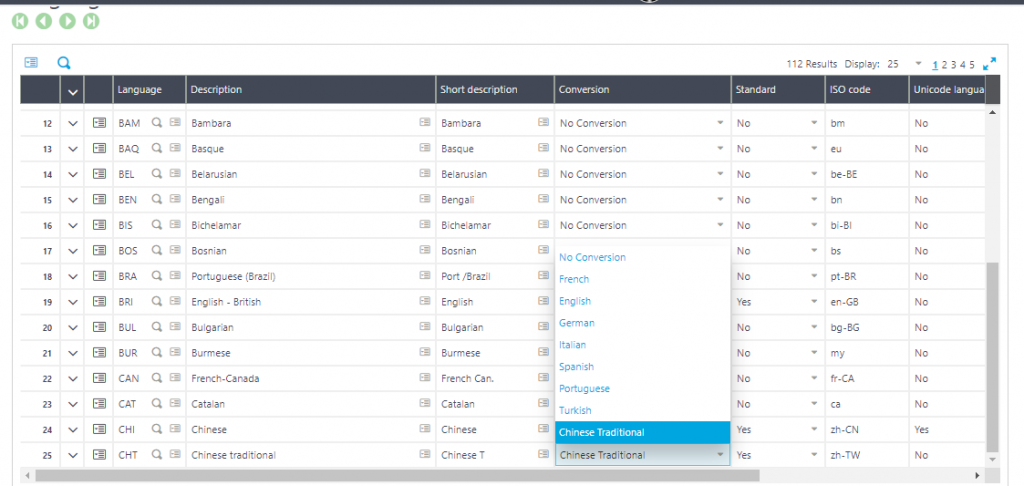Go to results page 4
Viewport: 1024px width, 486px height.
(x=963, y=64)
